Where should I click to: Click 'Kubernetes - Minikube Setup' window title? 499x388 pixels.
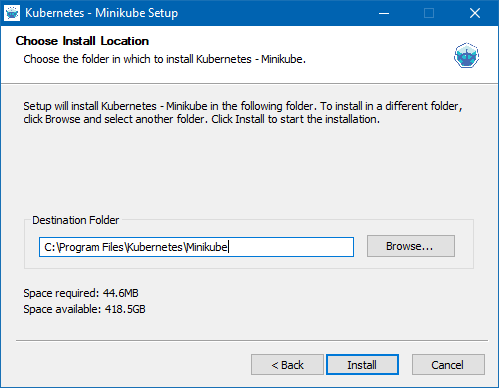pos(102,13)
